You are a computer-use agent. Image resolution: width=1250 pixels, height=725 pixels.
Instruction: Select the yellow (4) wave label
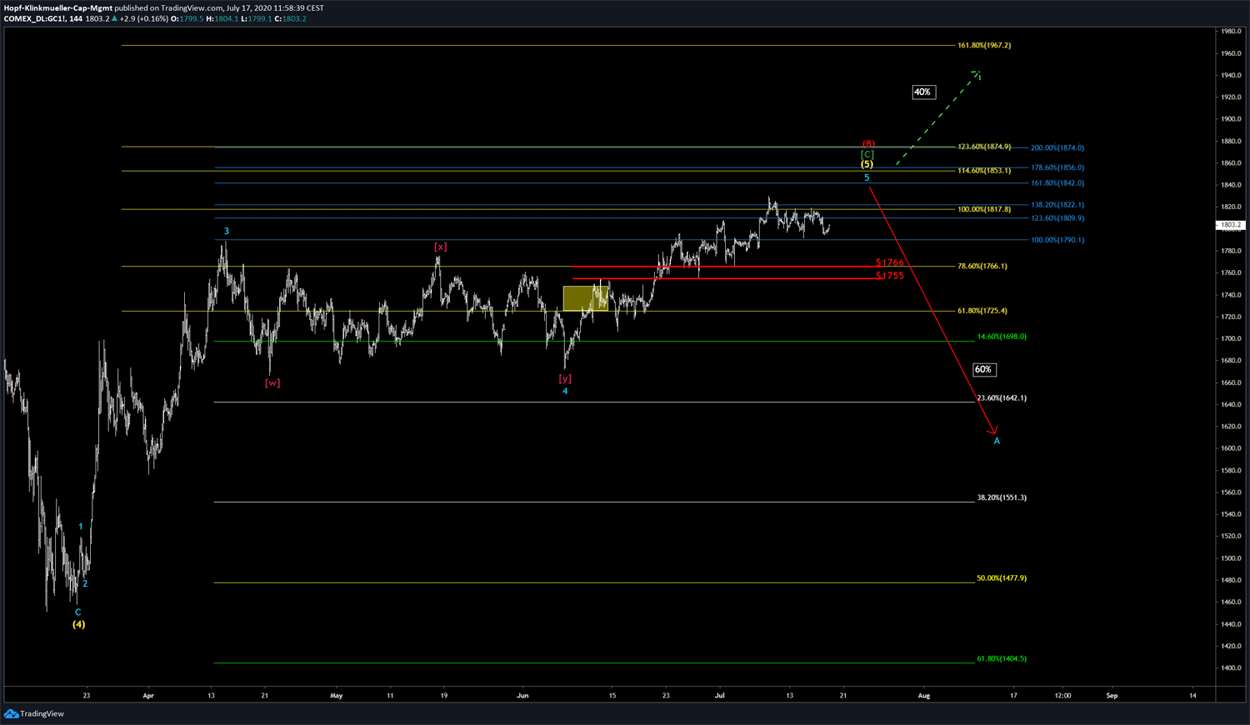[78, 624]
